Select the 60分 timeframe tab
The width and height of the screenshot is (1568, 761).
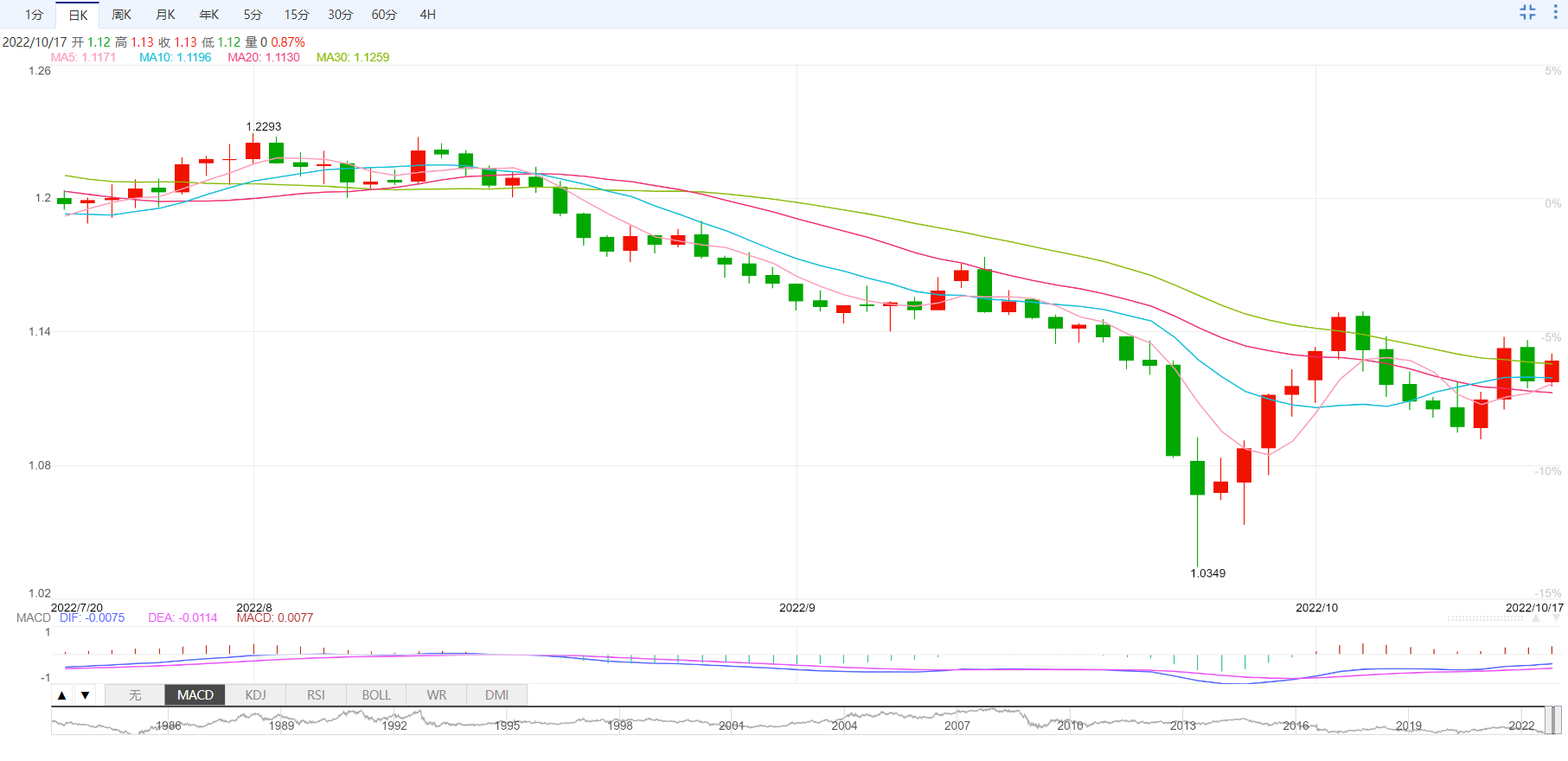coord(384,15)
